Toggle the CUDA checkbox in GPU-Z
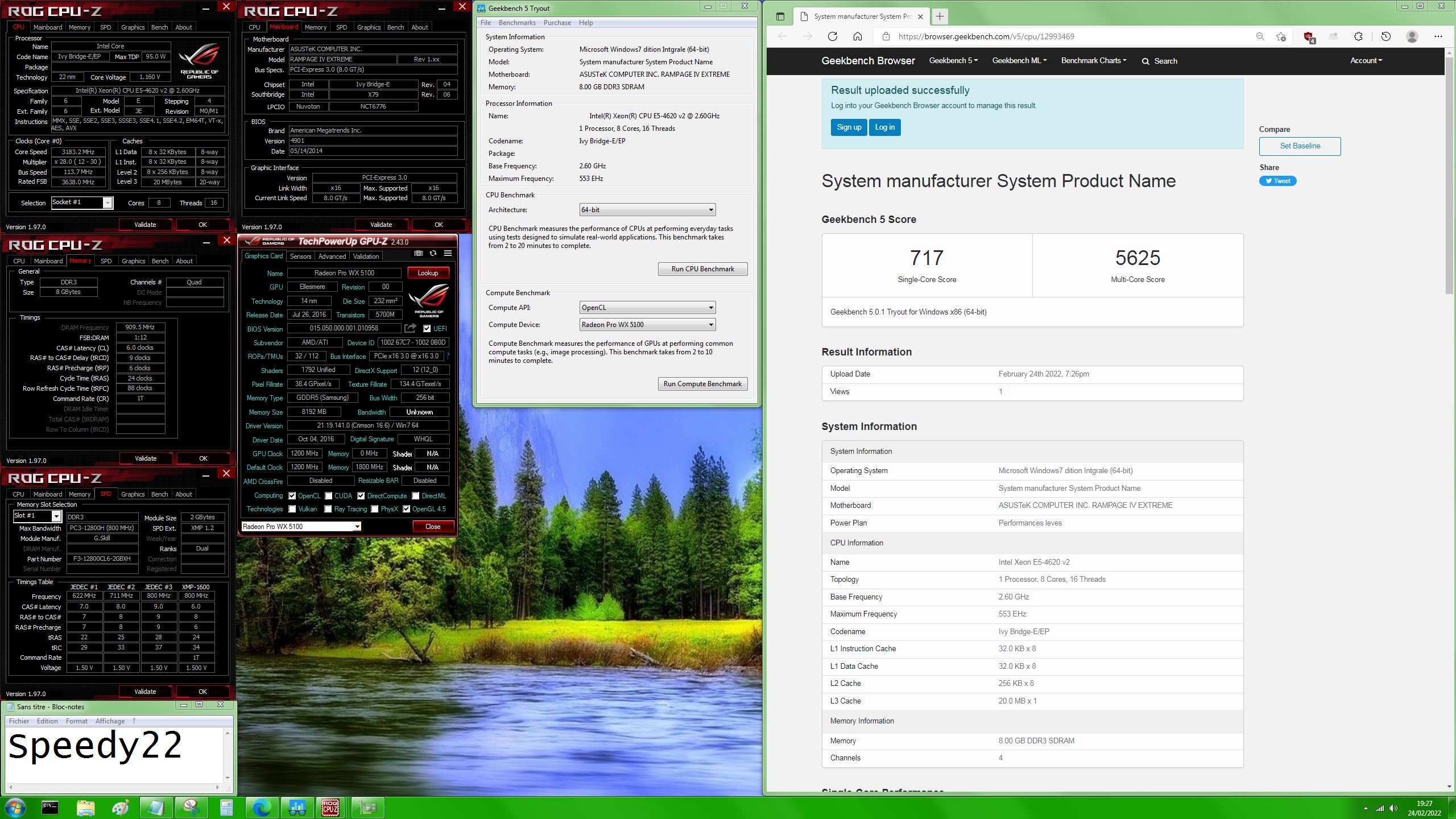 point(329,495)
